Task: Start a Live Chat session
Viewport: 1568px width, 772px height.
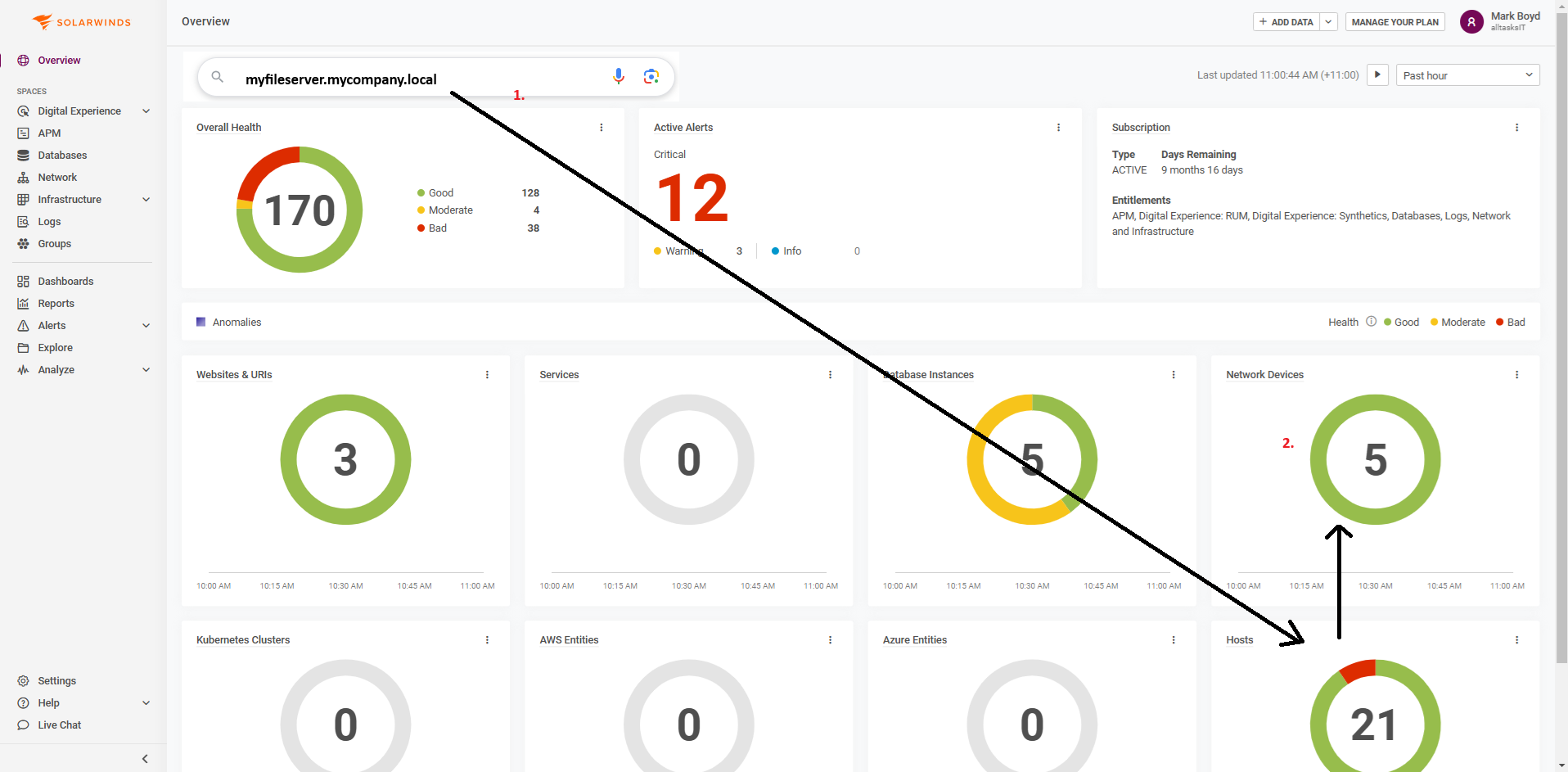Action: click(59, 725)
